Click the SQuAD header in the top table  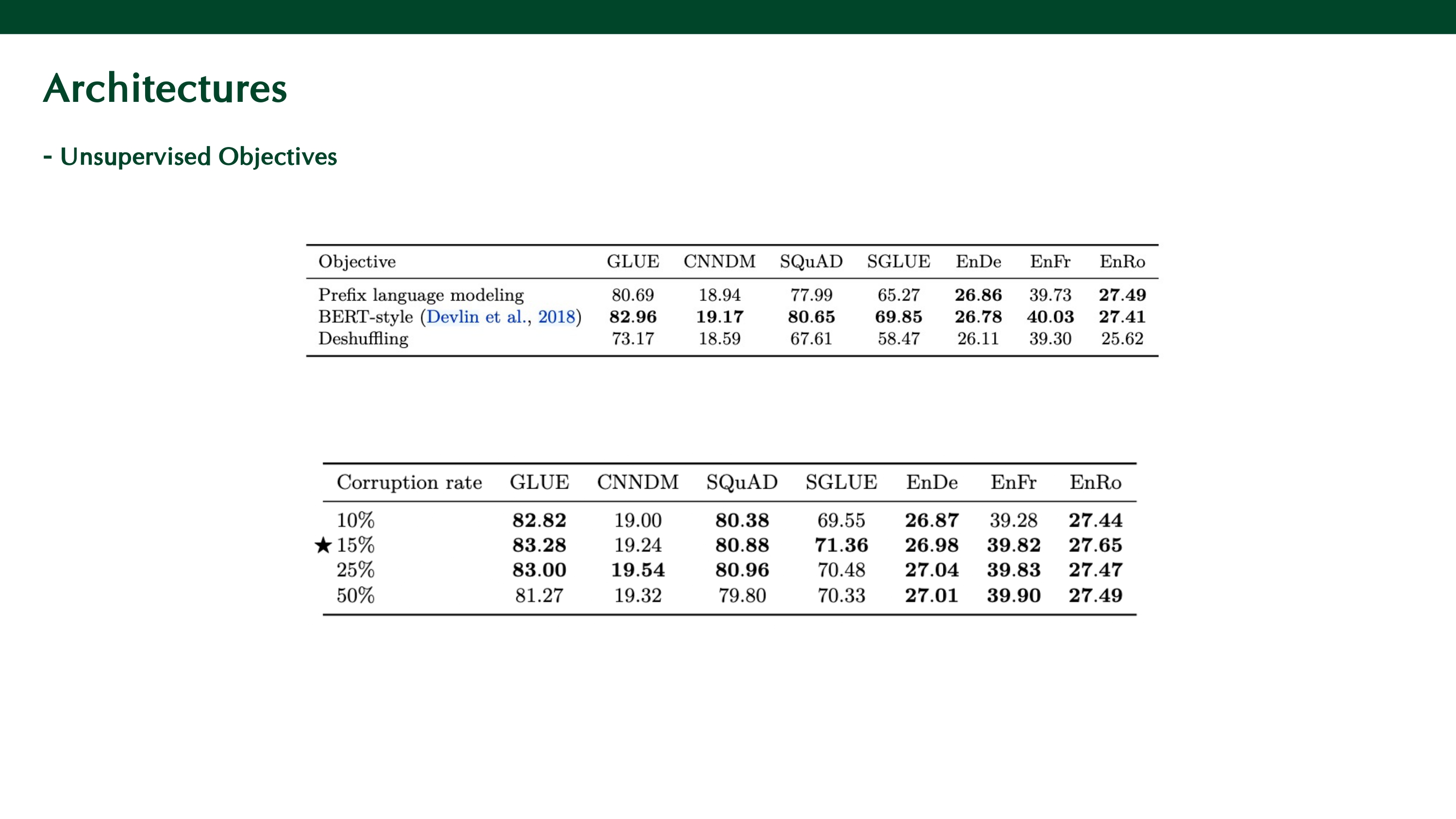tap(811, 262)
